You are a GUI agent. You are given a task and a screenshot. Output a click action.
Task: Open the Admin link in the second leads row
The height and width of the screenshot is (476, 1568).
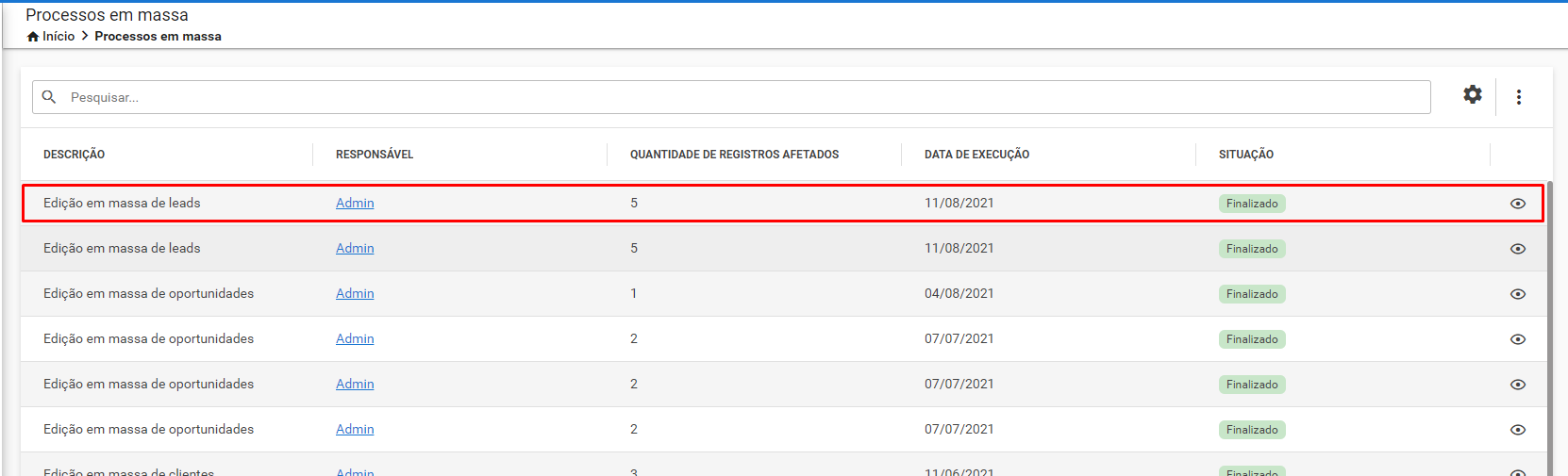(x=355, y=249)
